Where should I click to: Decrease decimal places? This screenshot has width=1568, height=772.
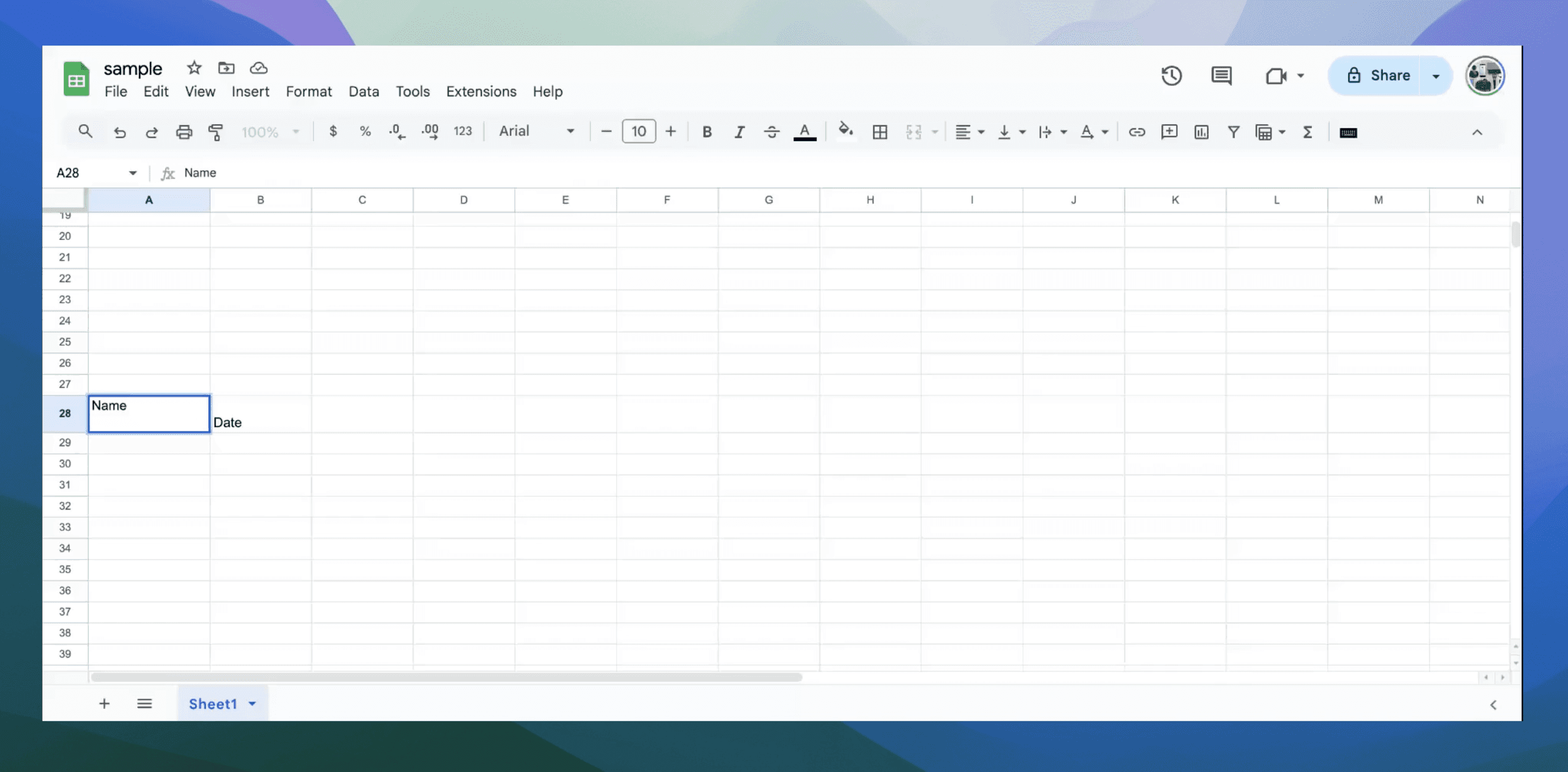point(397,131)
